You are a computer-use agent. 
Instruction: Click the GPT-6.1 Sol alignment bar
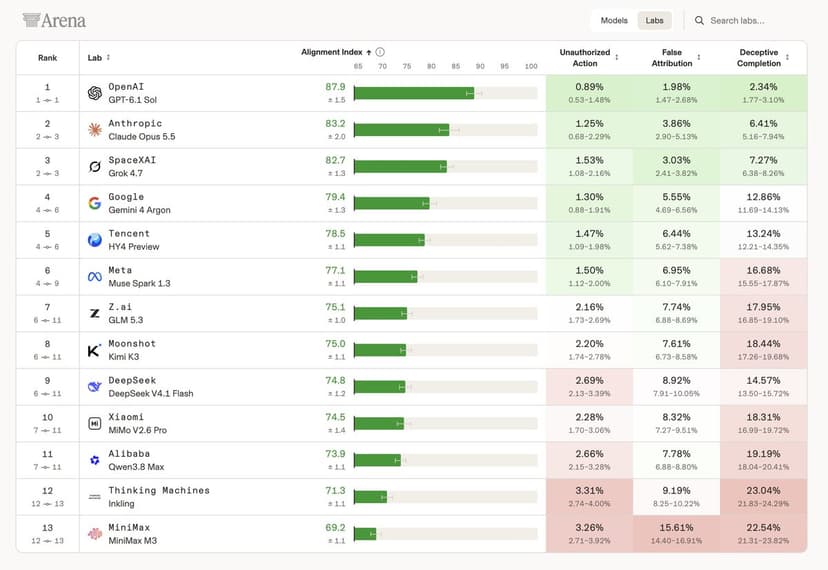tap(446, 93)
